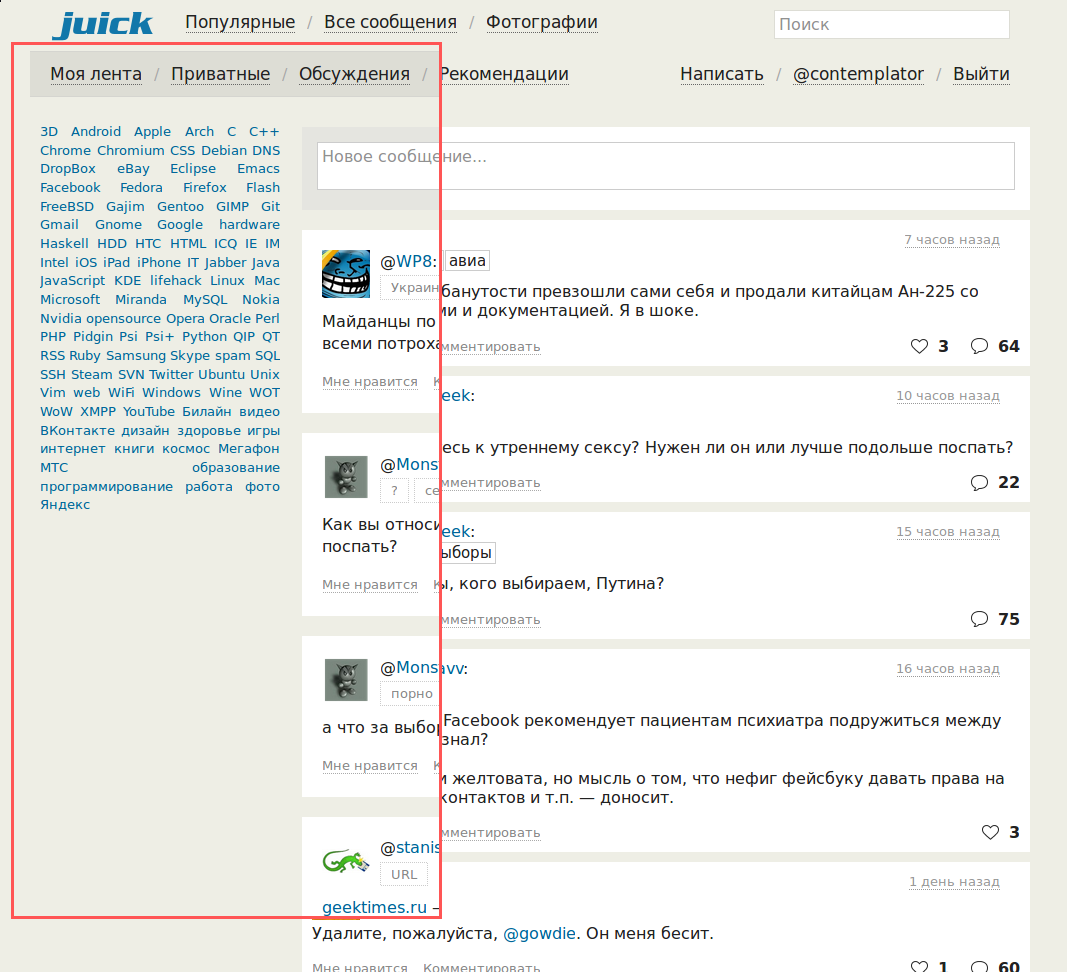
Task: Open the Ubuntu tag in cloud
Action: point(222,374)
